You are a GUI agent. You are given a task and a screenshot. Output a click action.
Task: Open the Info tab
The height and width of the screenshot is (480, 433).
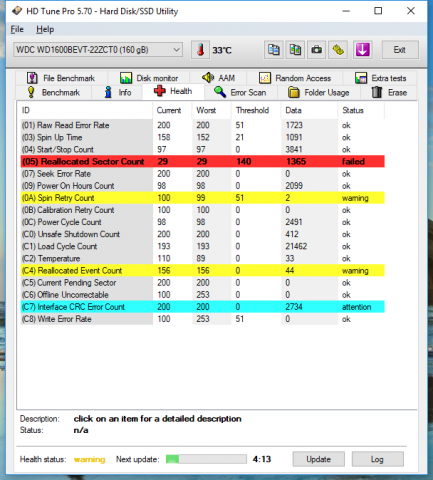pyautogui.click(x=118, y=92)
